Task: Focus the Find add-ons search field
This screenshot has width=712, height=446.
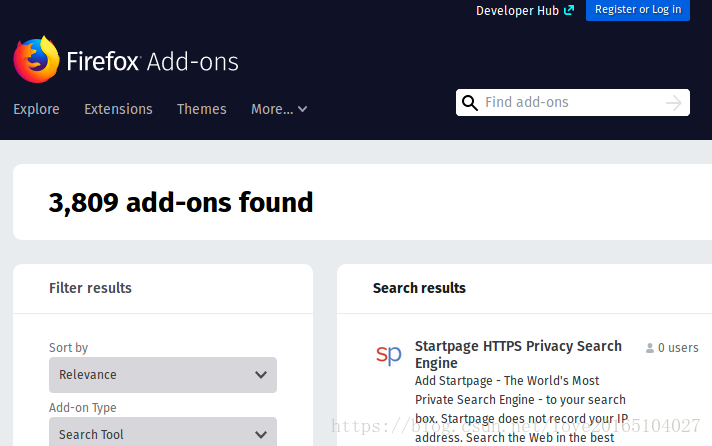Action: tap(573, 103)
